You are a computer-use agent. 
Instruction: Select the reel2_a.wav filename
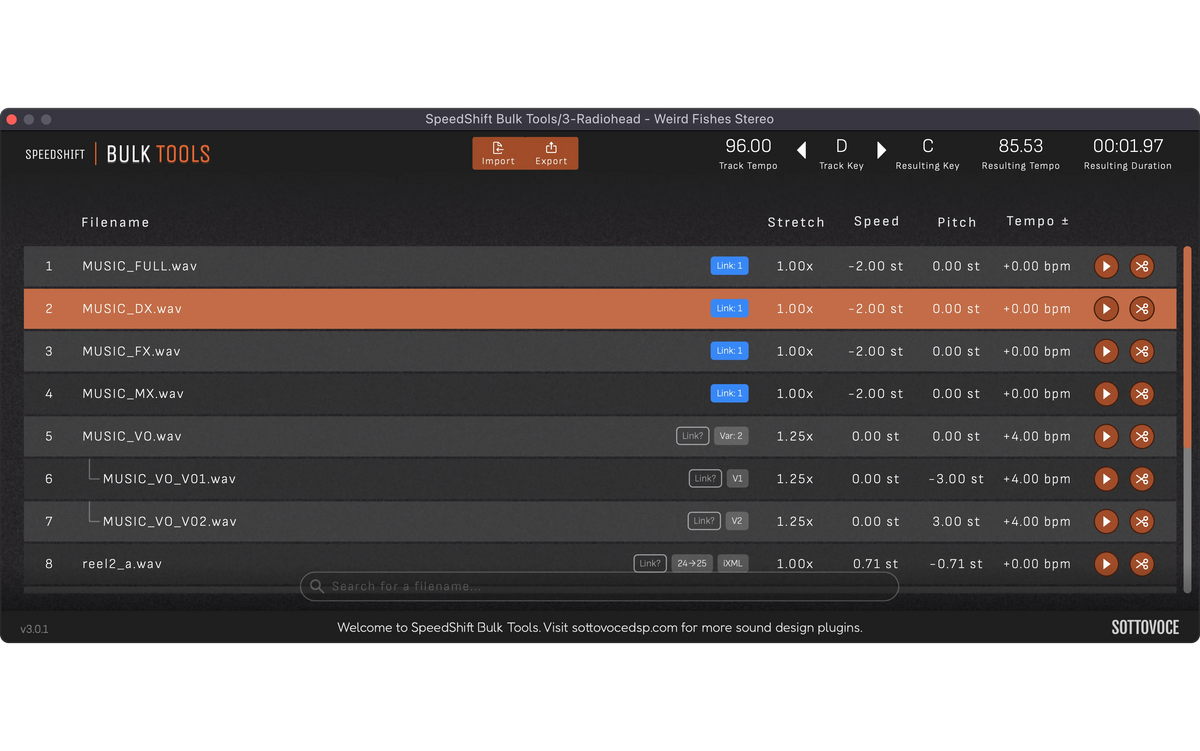(x=122, y=564)
